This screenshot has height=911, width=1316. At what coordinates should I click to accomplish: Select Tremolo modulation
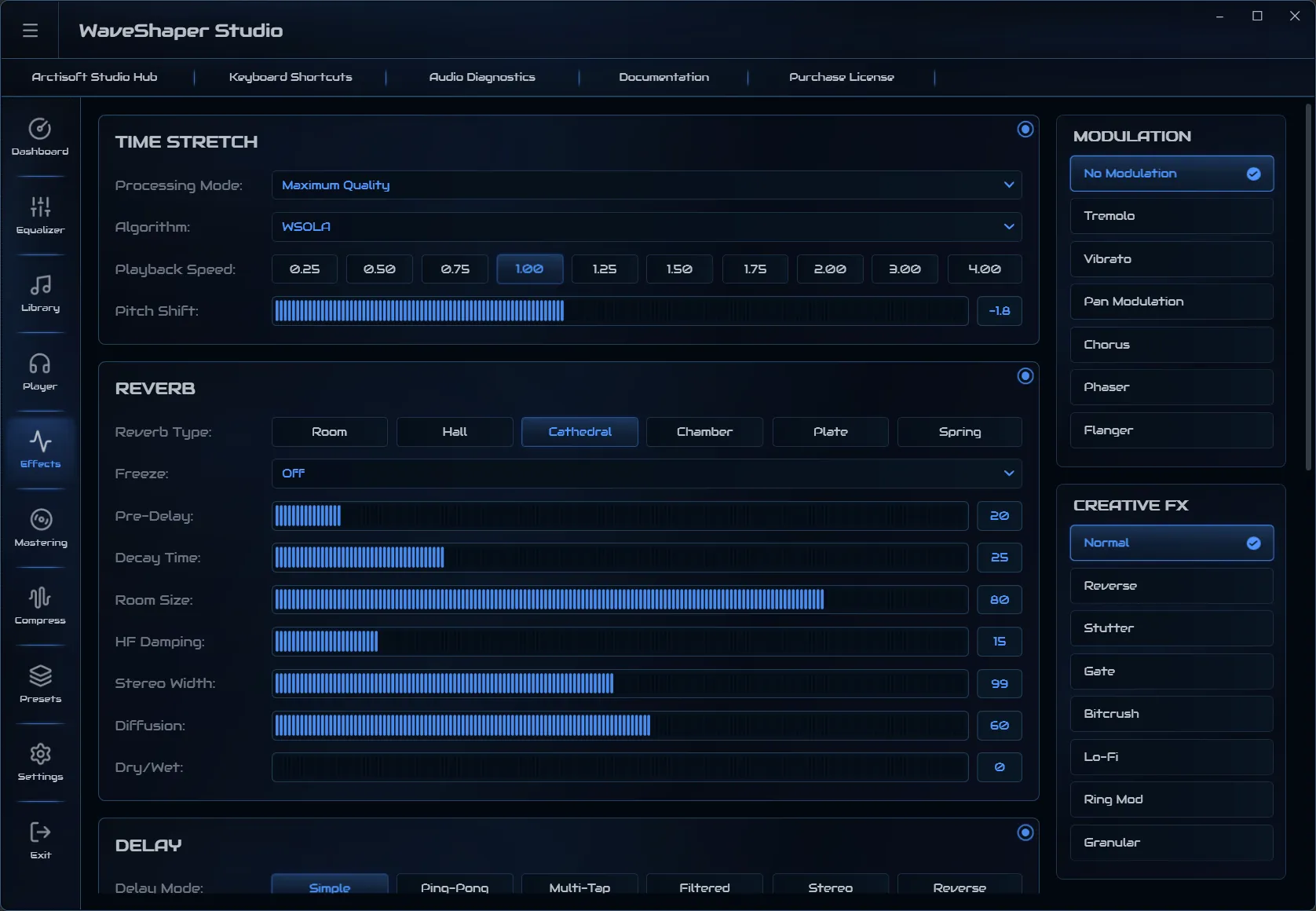(x=1172, y=216)
